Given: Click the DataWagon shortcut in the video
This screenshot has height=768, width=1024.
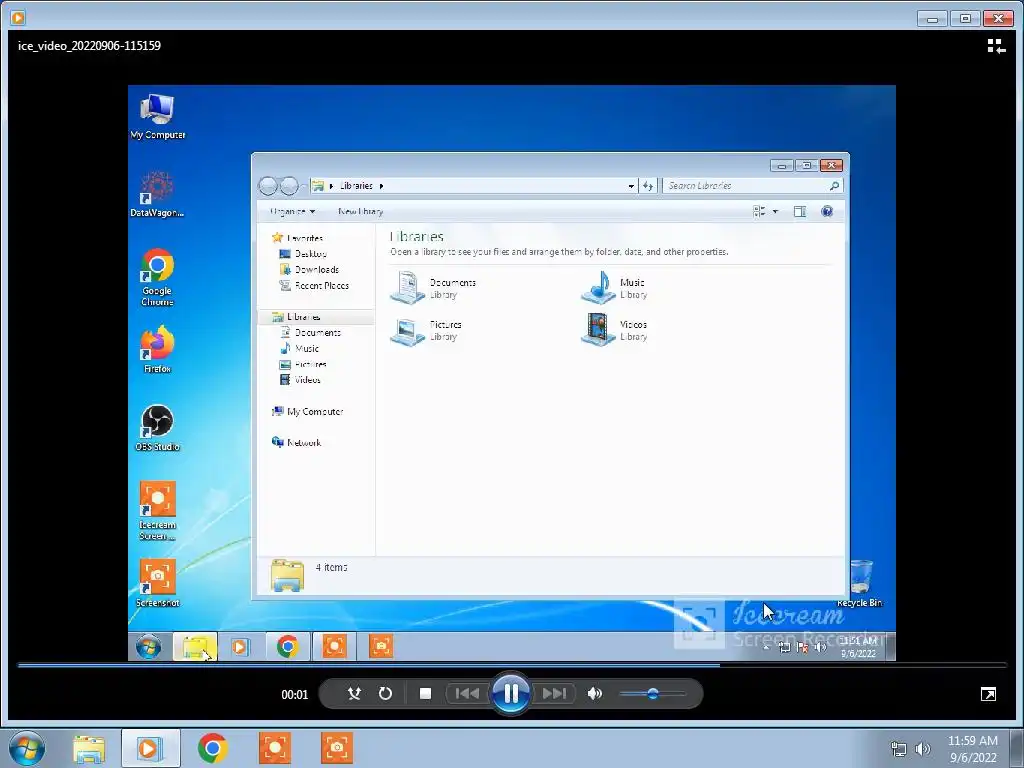Looking at the screenshot, I should pyautogui.click(x=157, y=194).
